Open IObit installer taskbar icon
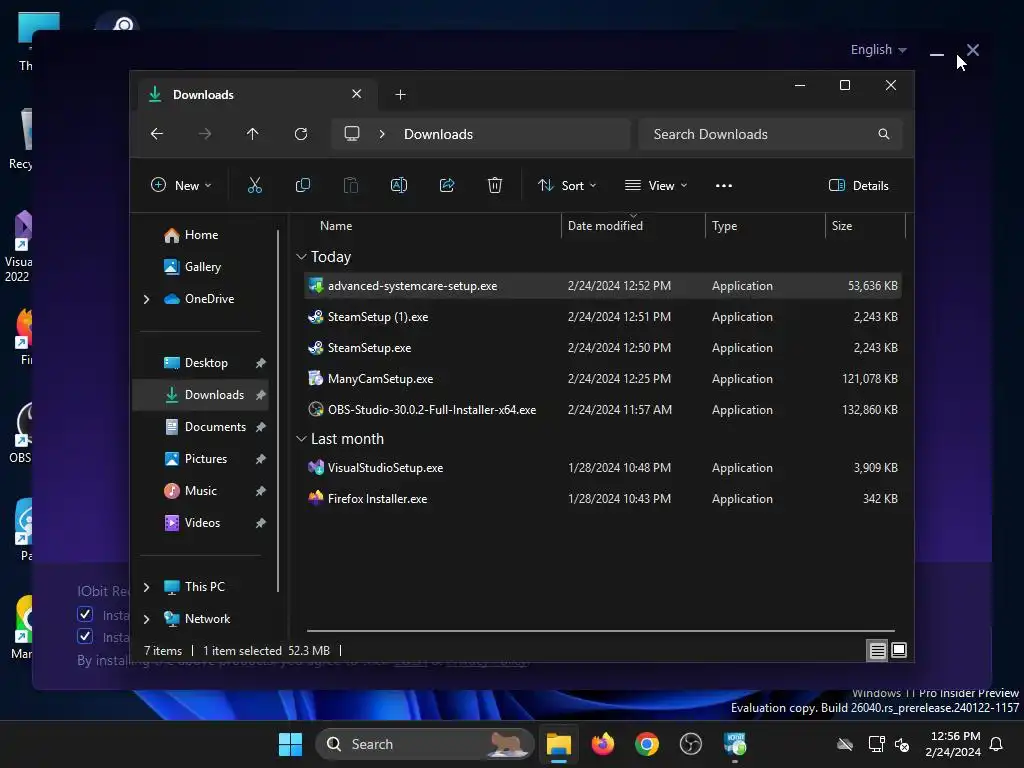 click(735, 744)
